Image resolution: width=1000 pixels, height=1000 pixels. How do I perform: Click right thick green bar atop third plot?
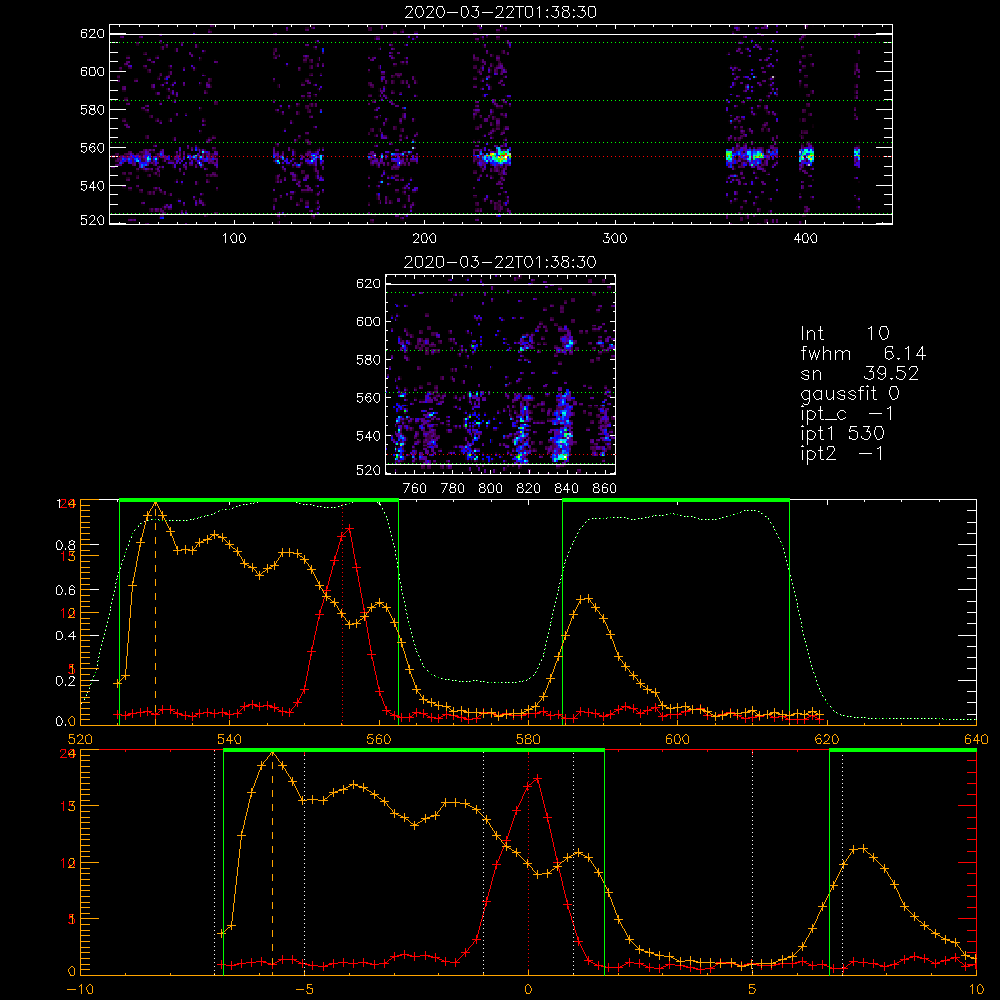pos(676,500)
